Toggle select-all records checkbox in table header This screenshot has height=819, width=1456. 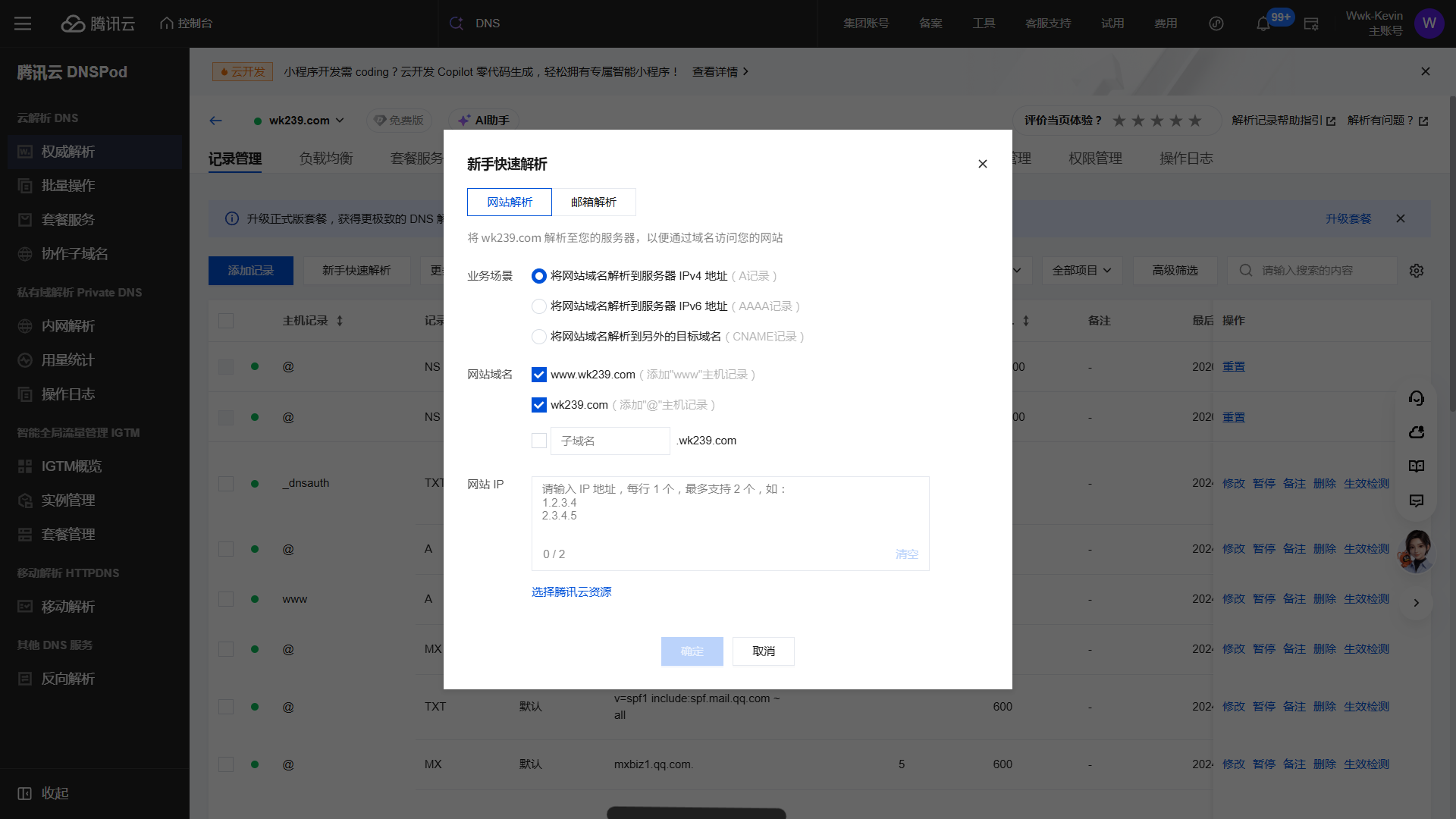[226, 321]
